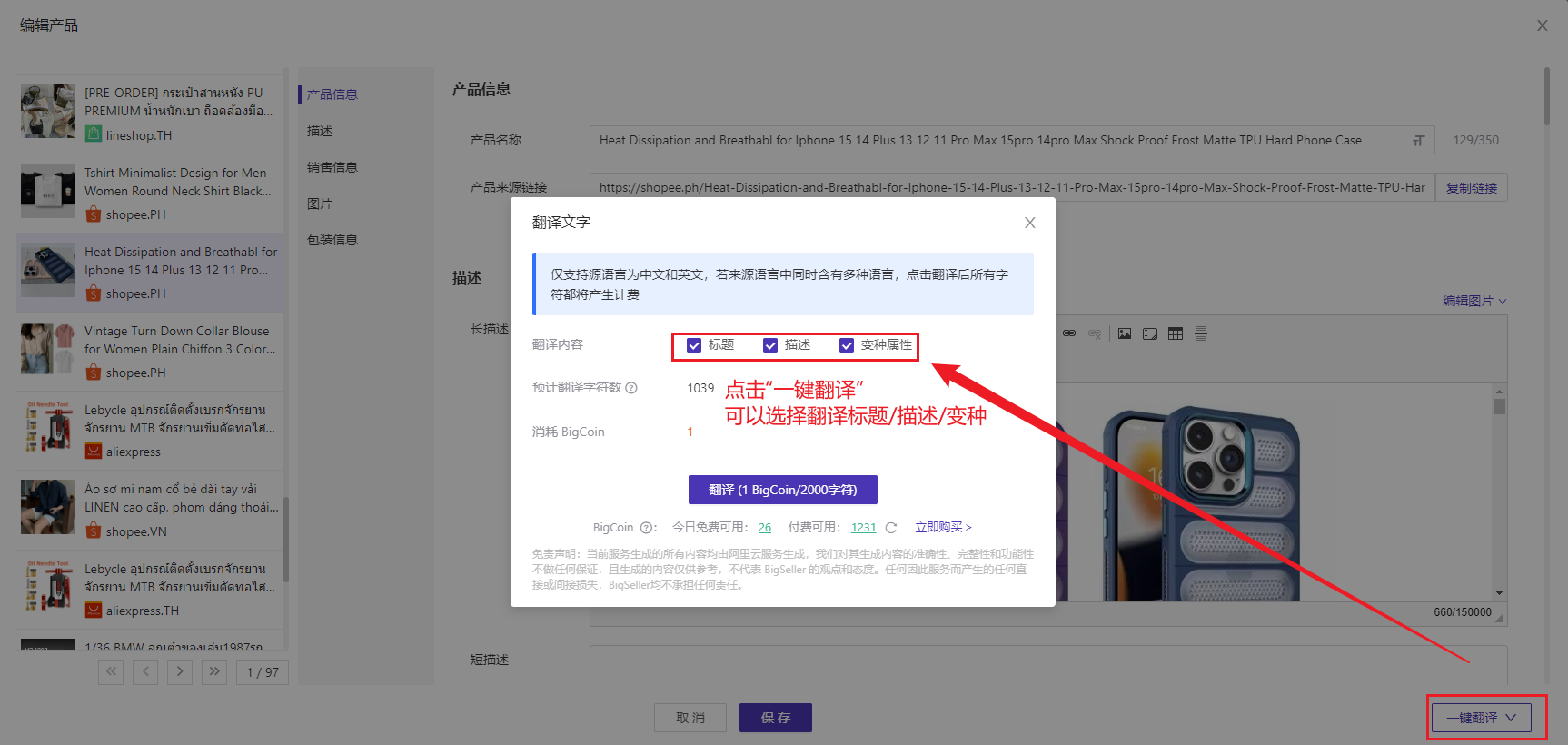Uncheck the 标题 checkbox

click(694, 345)
